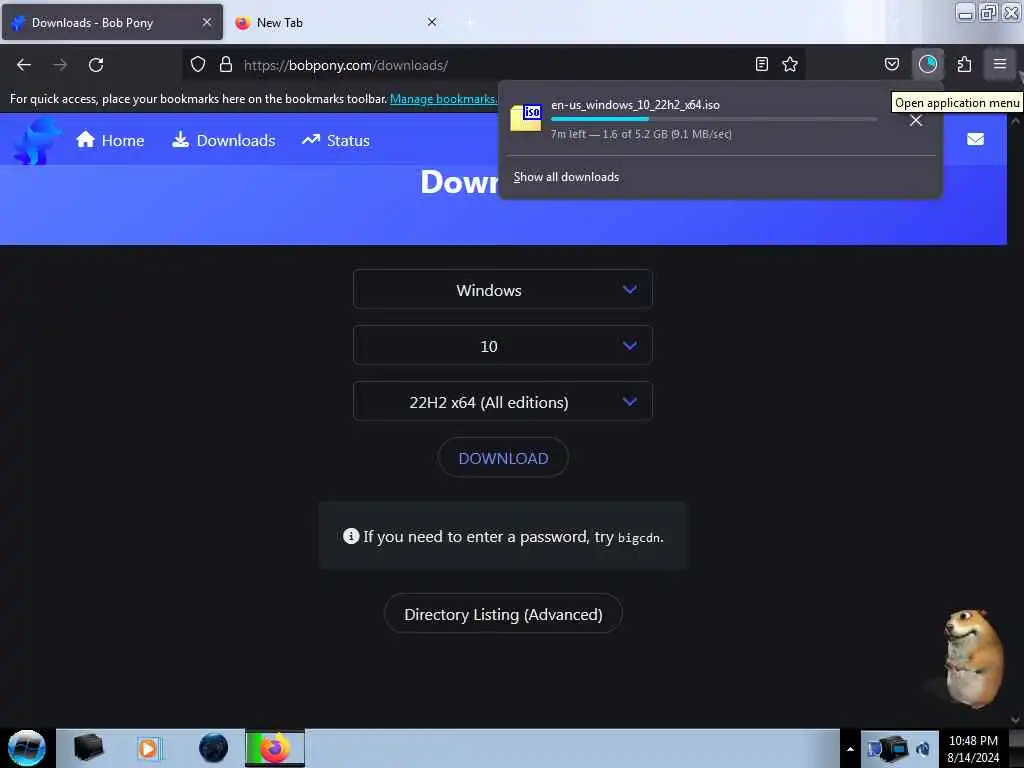Go to Home in the site navigation
The height and width of the screenshot is (768, 1024).
tap(110, 140)
